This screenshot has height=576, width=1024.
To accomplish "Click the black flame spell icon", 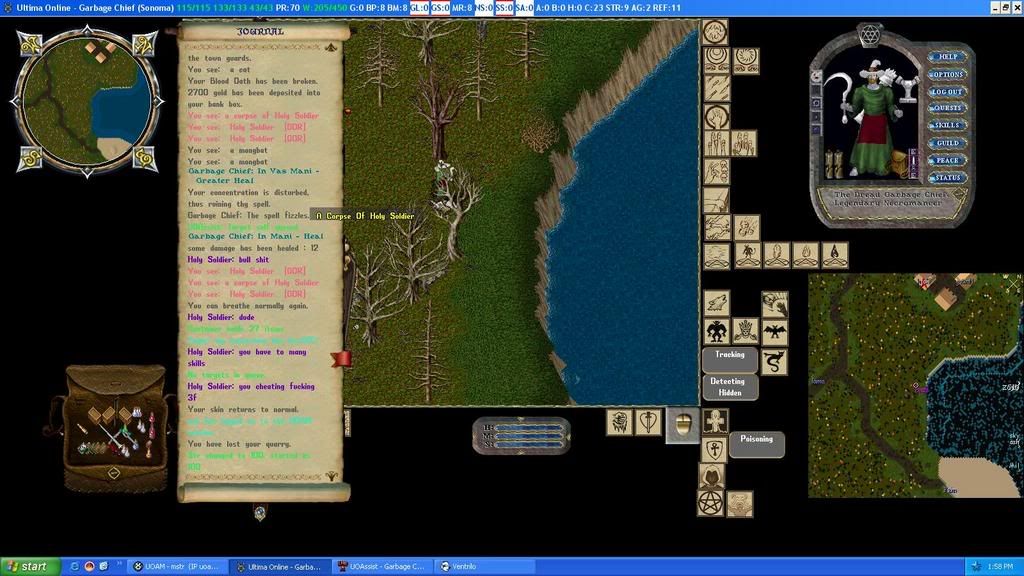I will tap(835, 255).
